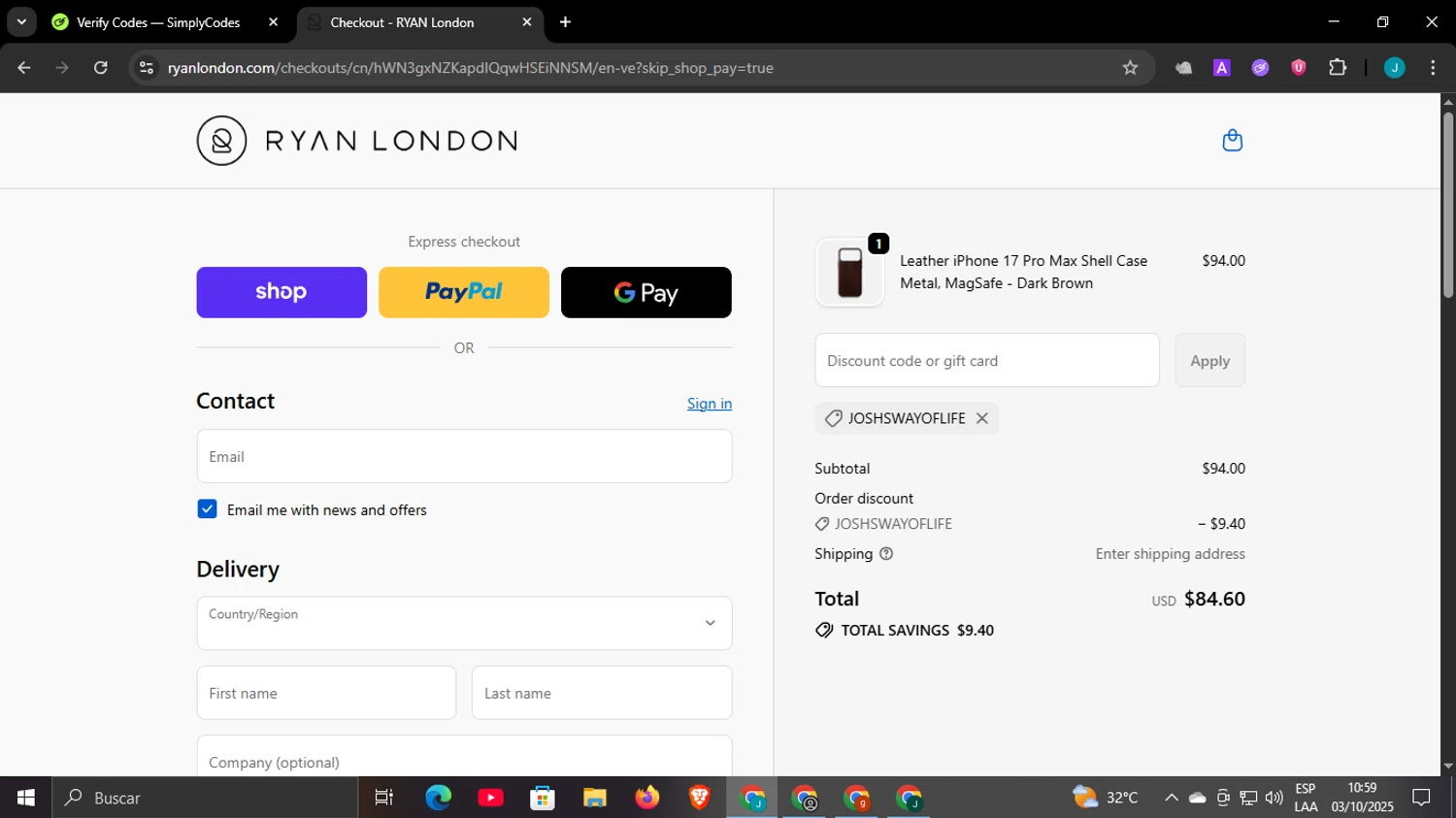Pay with Shop Pay express button
Screen dimensions: 1456x818
point(281,292)
